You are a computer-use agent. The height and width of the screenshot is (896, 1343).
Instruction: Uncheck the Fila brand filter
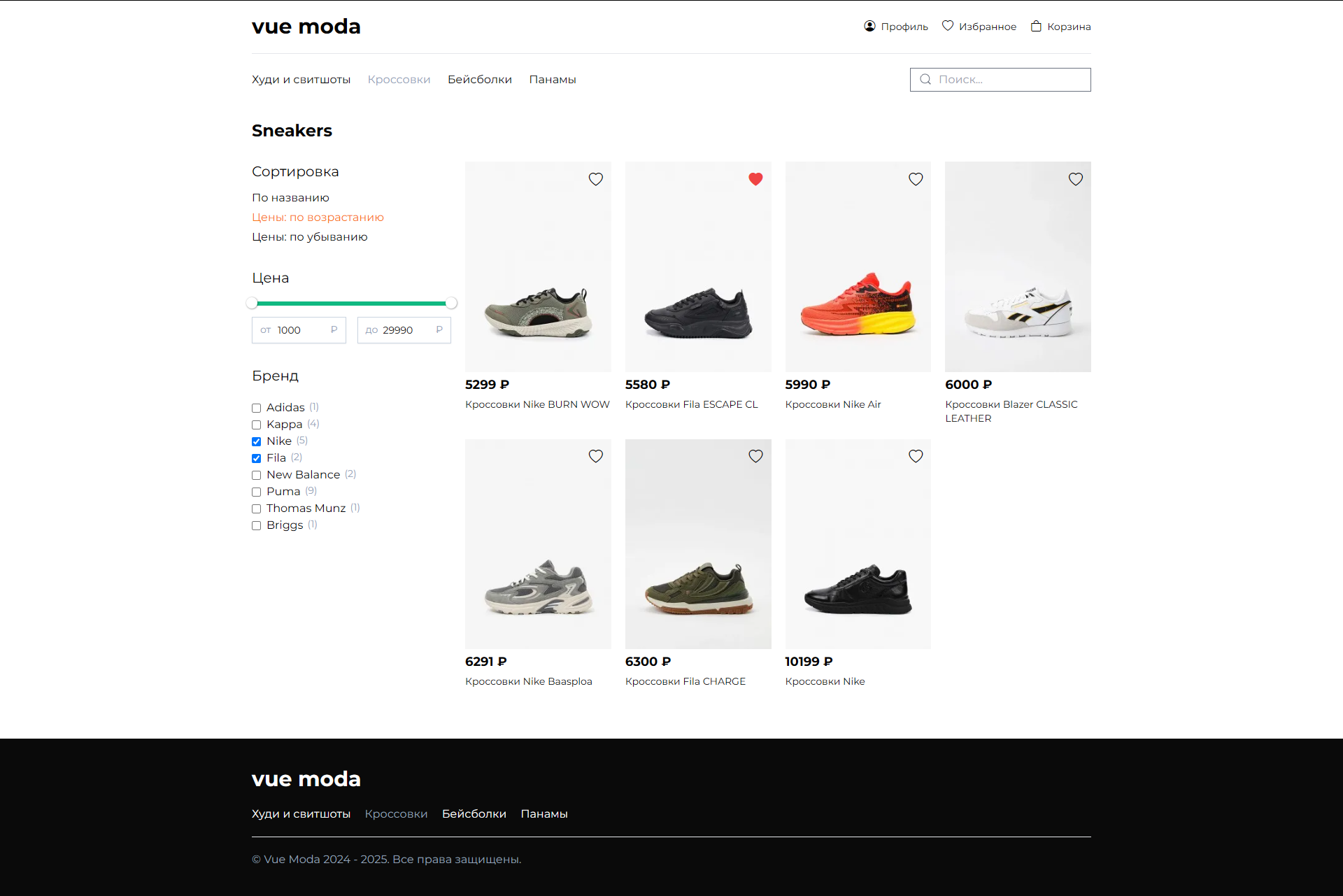click(x=256, y=458)
